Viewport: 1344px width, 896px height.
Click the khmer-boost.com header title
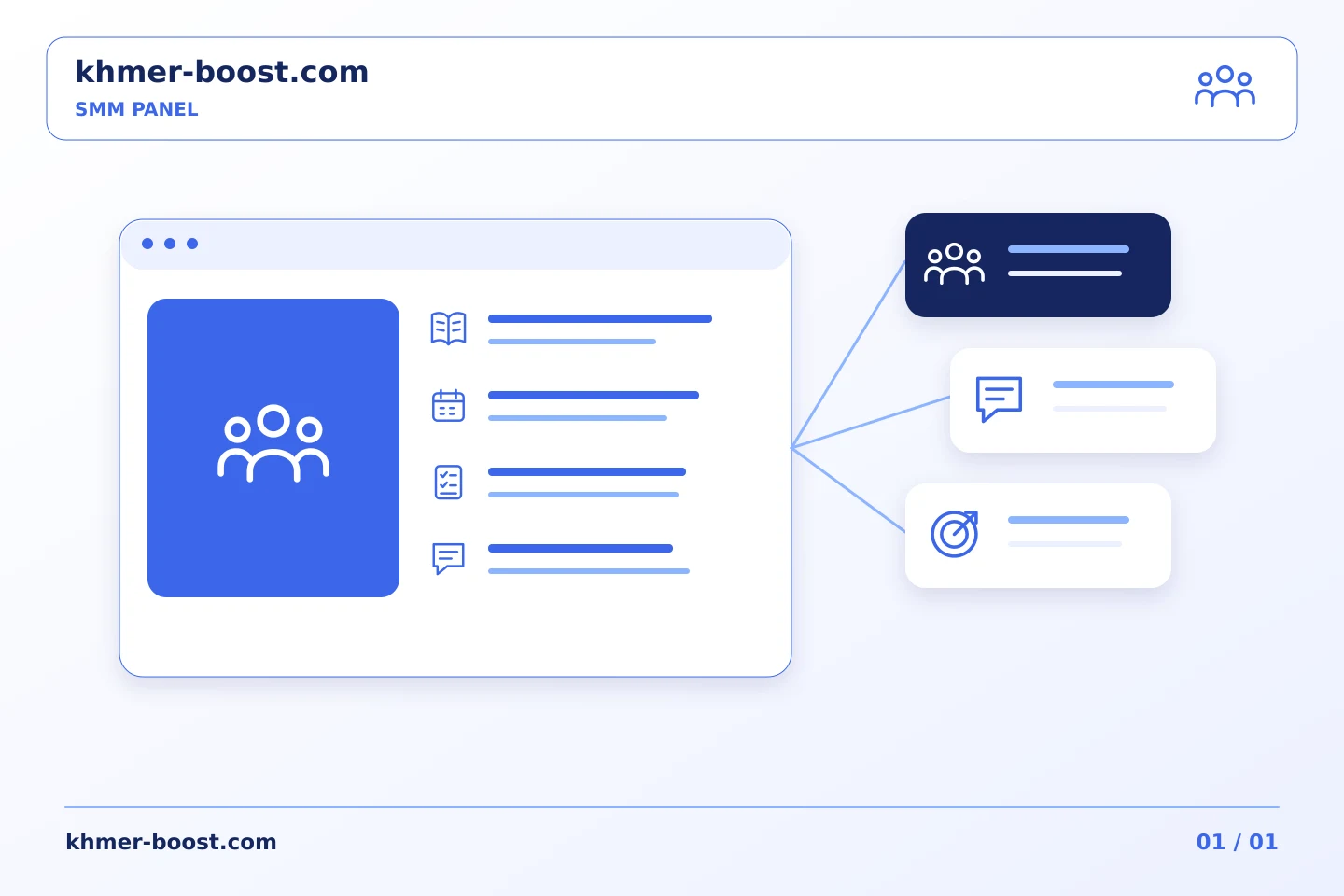coord(221,72)
